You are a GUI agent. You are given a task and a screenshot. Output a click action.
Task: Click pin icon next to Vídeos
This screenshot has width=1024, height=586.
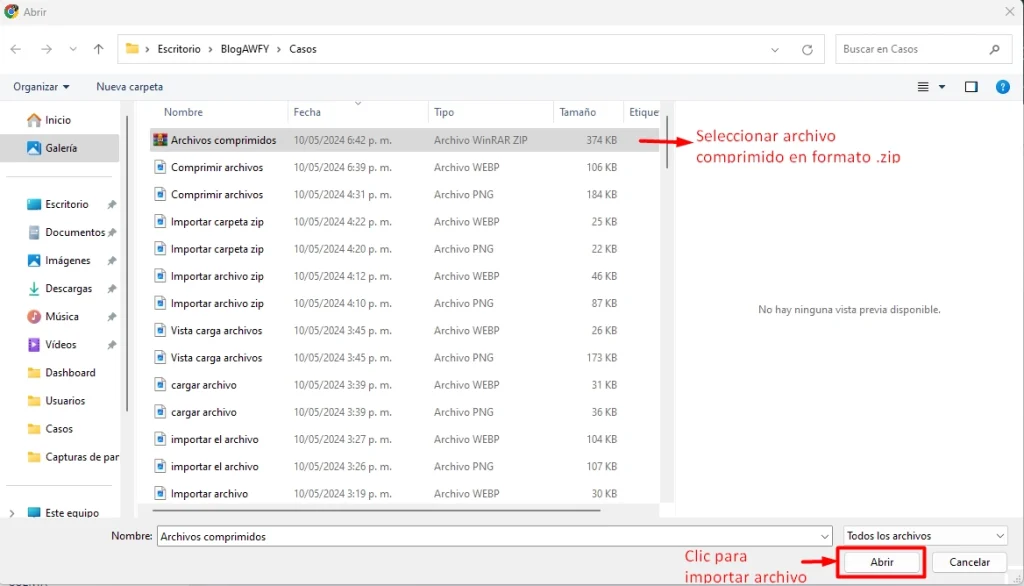click(x=112, y=345)
